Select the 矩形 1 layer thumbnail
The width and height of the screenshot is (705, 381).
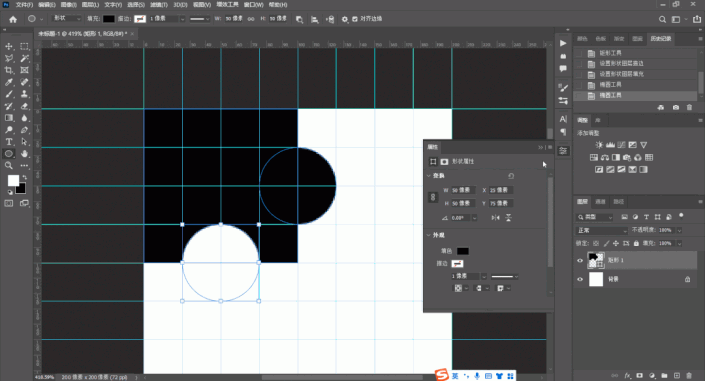[596, 260]
